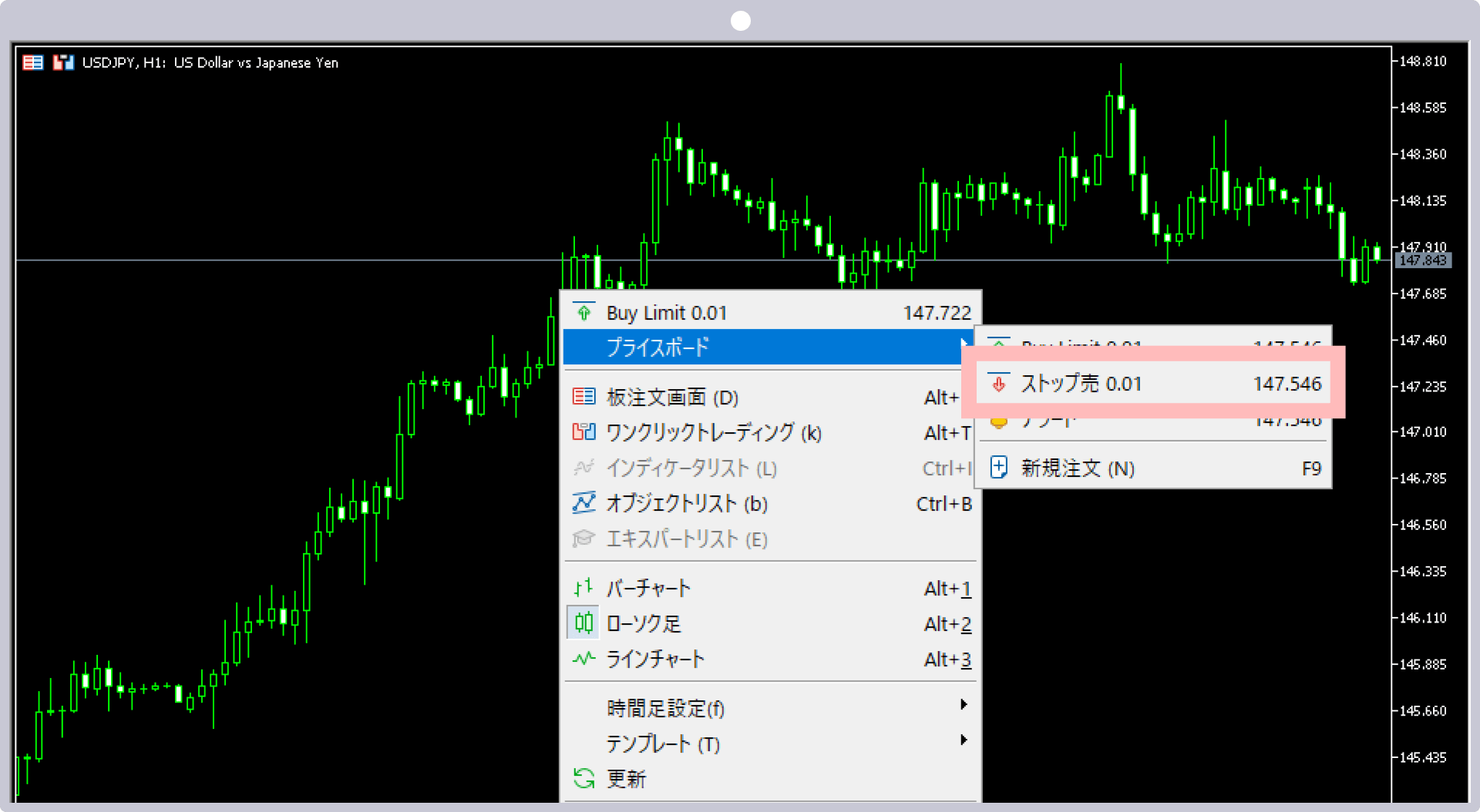Click the F9 shortcut label

tap(1311, 468)
